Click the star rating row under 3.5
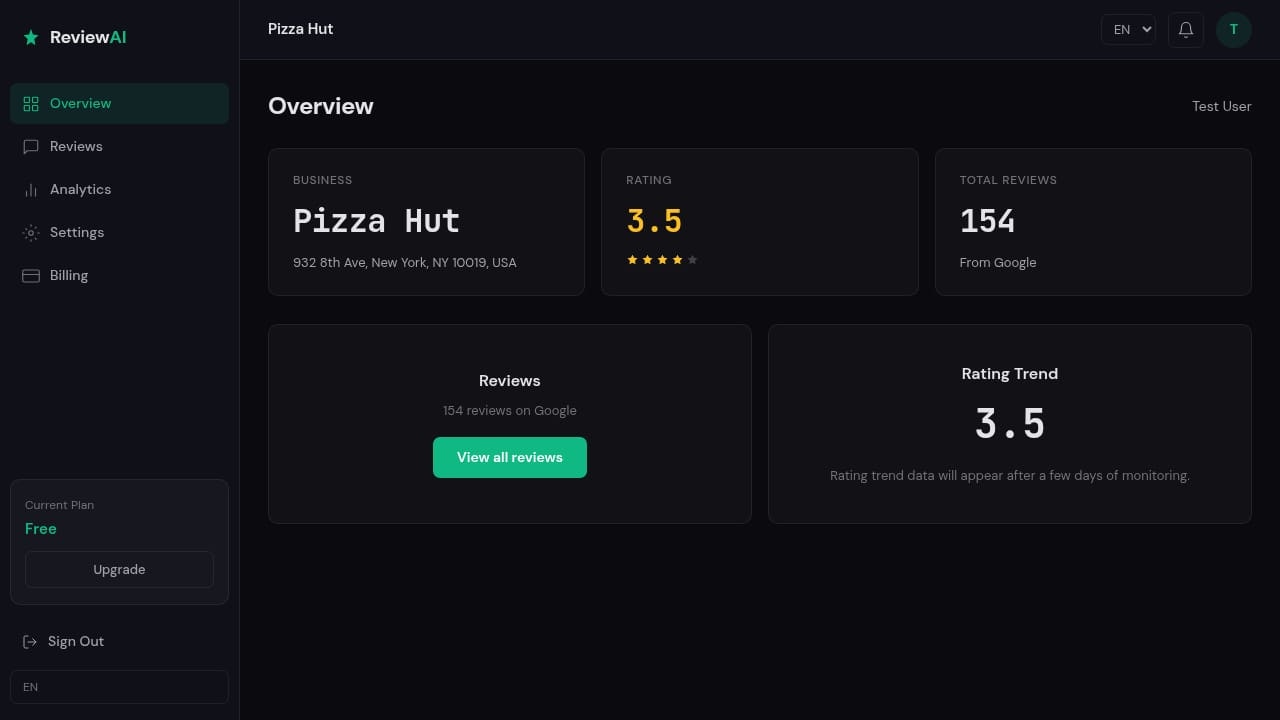 [x=662, y=260]
